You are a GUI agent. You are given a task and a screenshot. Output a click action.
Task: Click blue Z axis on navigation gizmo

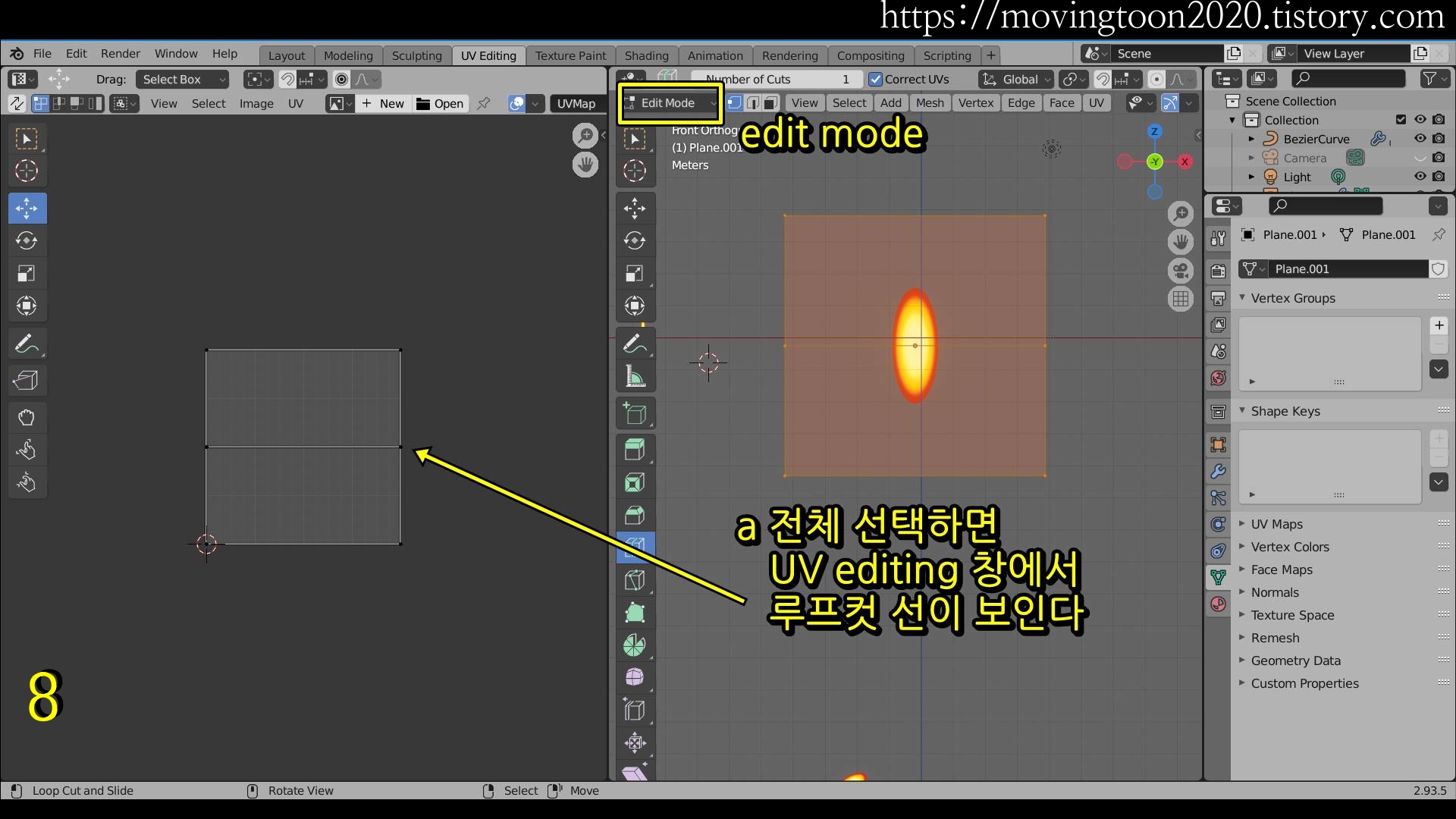point(1154,131)
